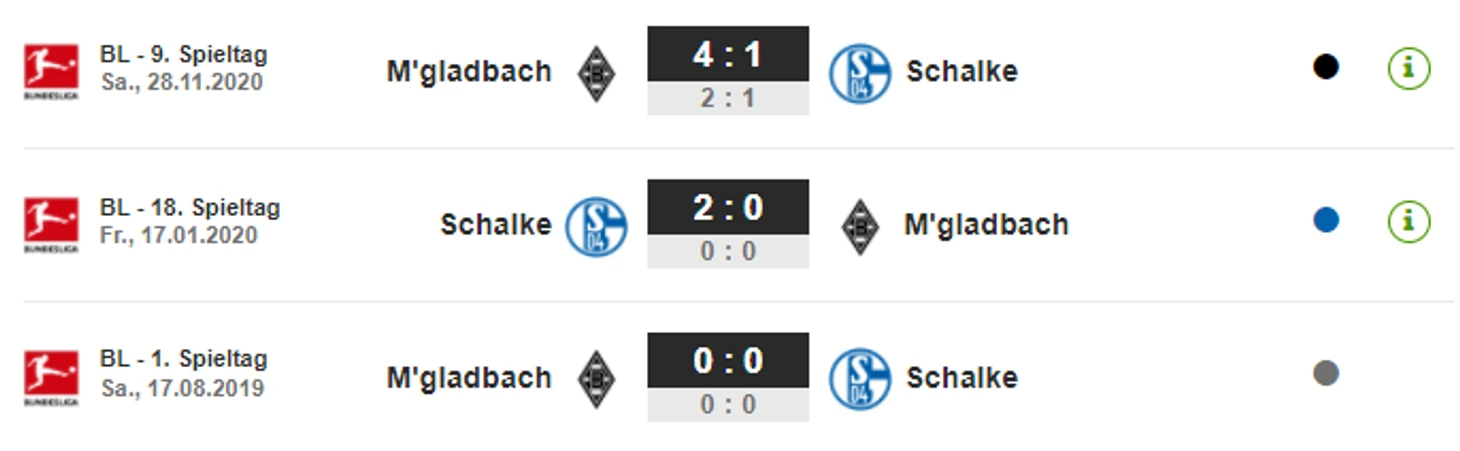Click Schalke crest in the 0:0 match
This screenshot has height=451, width=1460.
(859, 379)
